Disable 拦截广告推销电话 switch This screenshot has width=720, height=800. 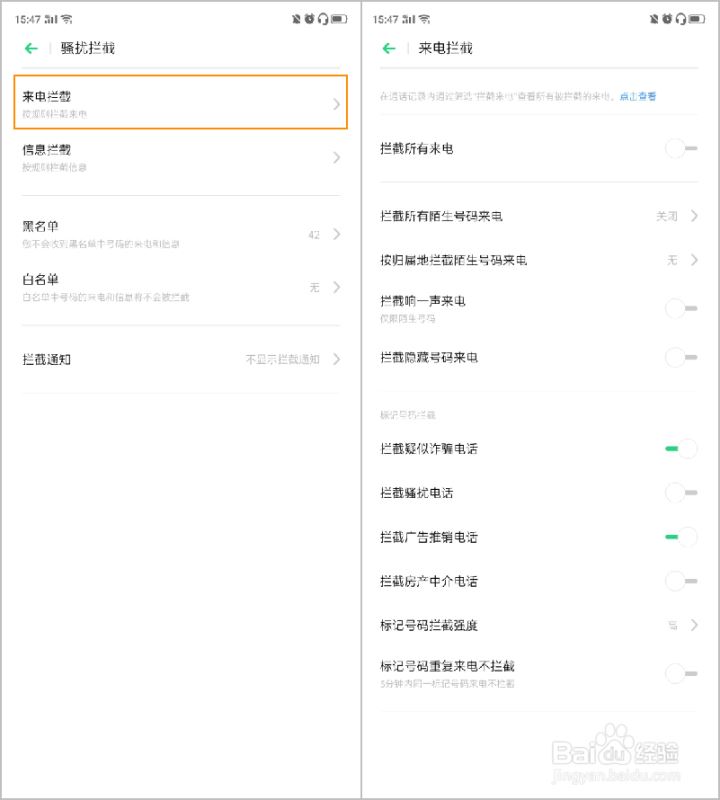tap(681, 537)
